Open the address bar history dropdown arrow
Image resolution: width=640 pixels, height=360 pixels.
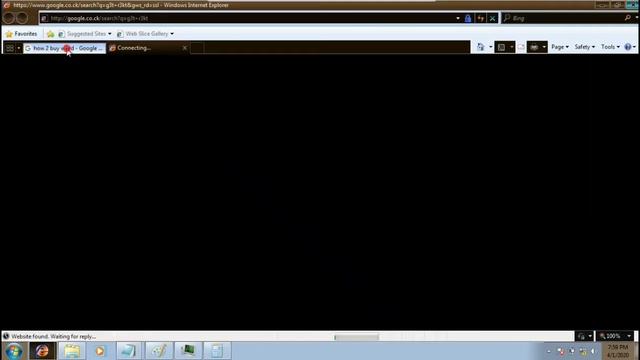click(x=458, y=18)
